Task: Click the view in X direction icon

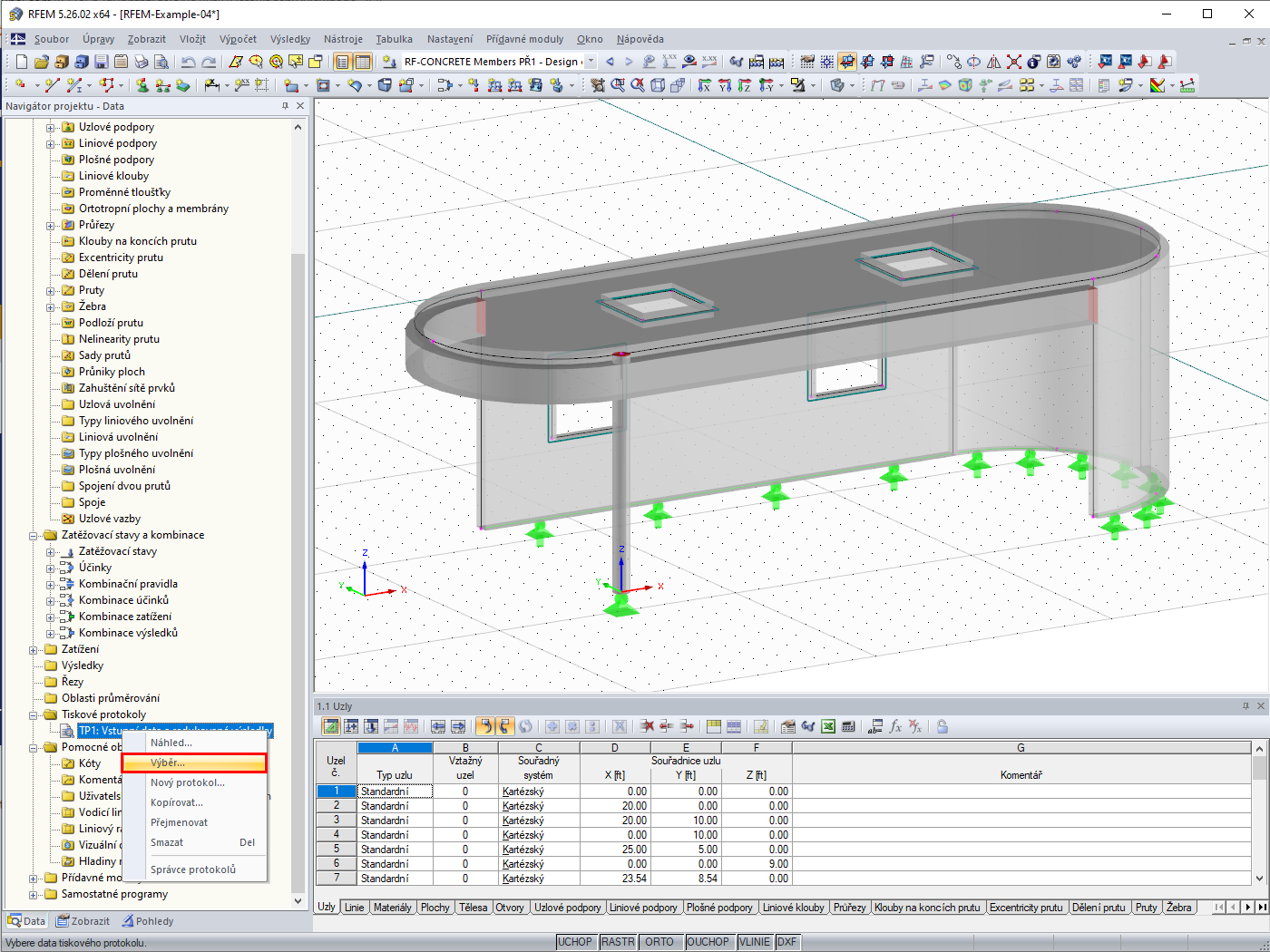Action: pyautogui.click(x=704, y=85)
